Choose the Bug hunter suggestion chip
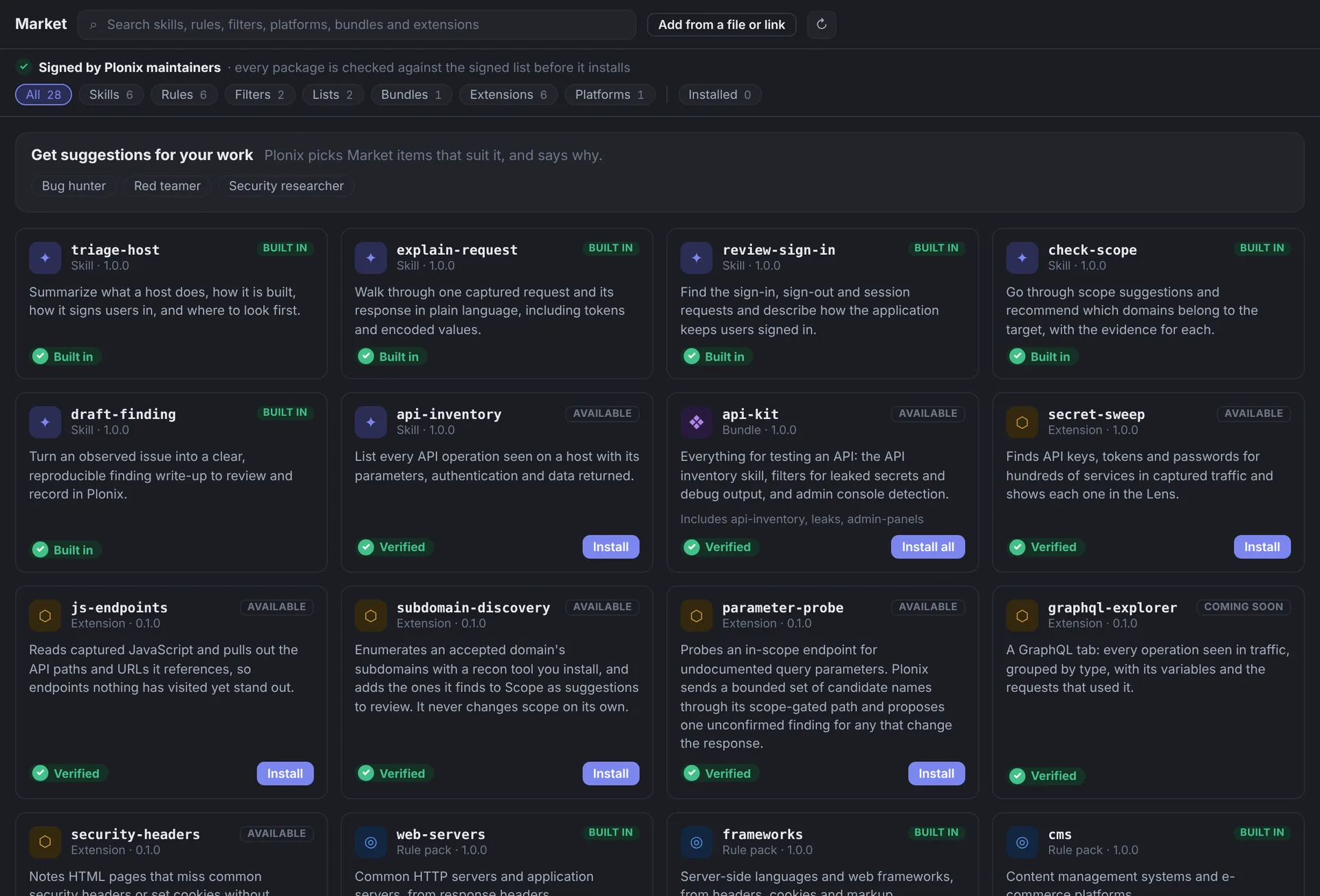 [74, 186]
